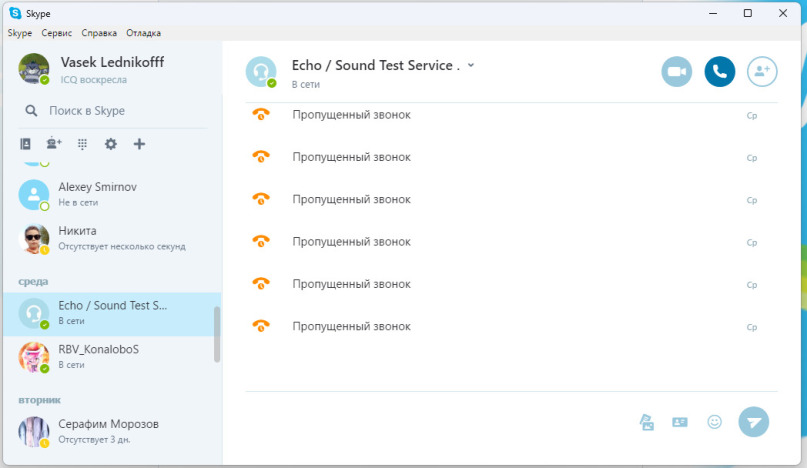Viewport: 807px width, 468px height.
Task: Click the send photo or file icon
Action: click(647, 422)
